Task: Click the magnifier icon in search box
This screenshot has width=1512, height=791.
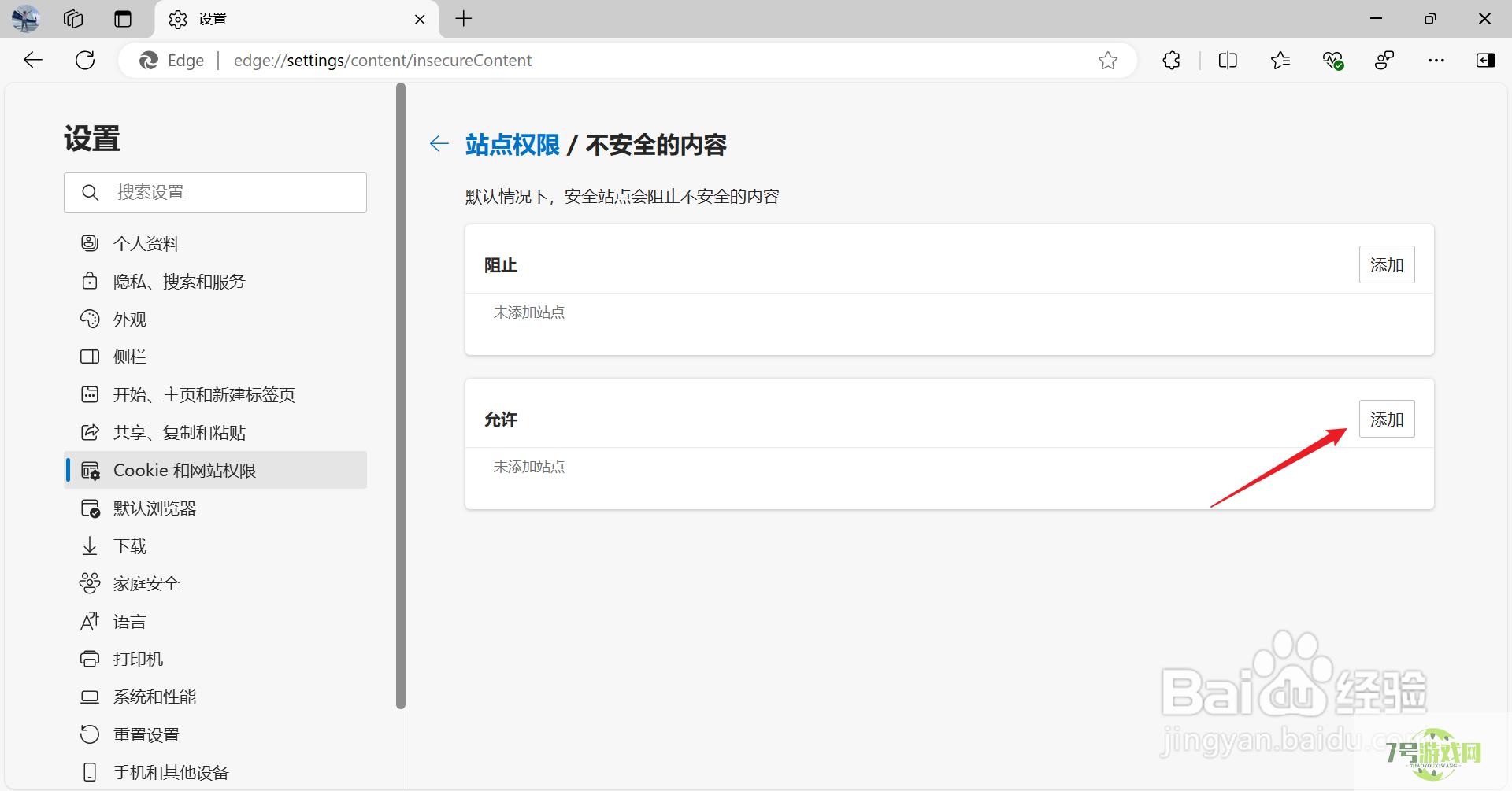Action: [x=91, y=192]
